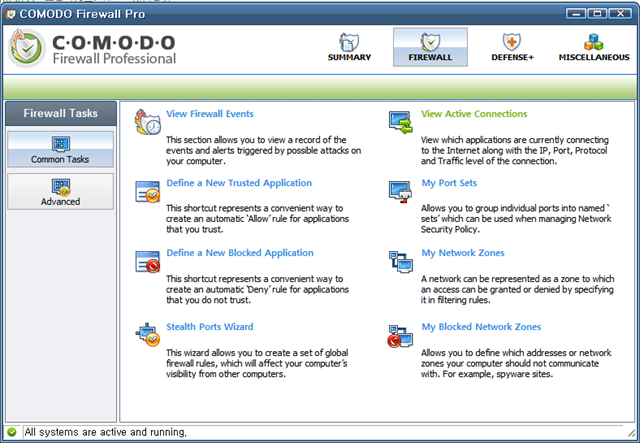The height and width of the screenshot is (443, 640).
Task: Click the green status check icon in status bar
Action: point(12,432)
